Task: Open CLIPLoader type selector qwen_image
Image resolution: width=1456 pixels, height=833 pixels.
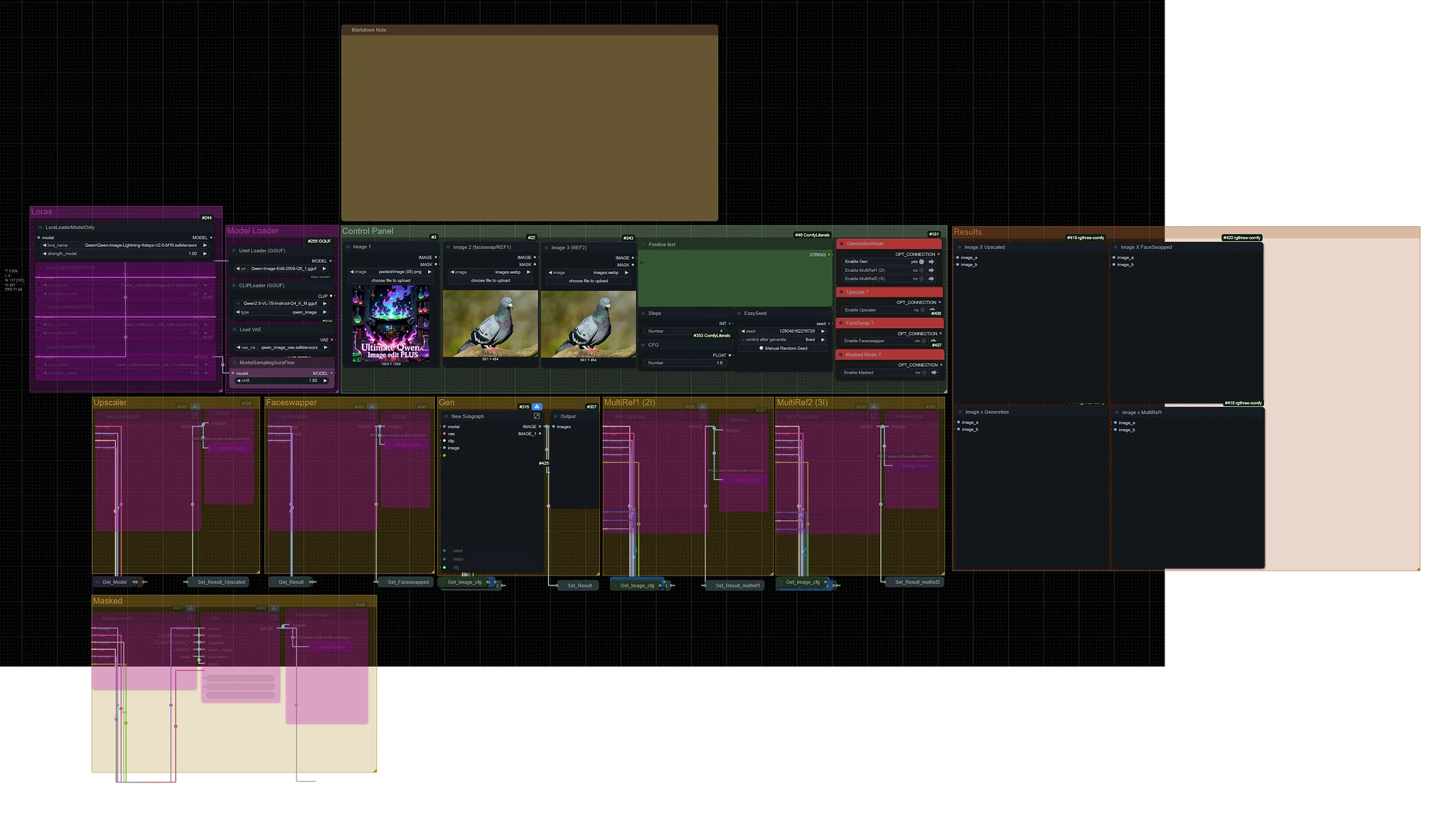Action: coord(282,312)
